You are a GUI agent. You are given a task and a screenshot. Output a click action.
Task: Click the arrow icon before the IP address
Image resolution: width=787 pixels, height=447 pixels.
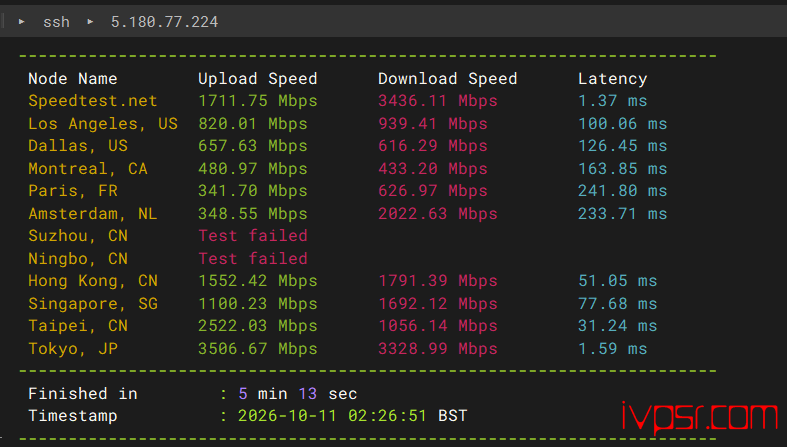tap(90, 22)
